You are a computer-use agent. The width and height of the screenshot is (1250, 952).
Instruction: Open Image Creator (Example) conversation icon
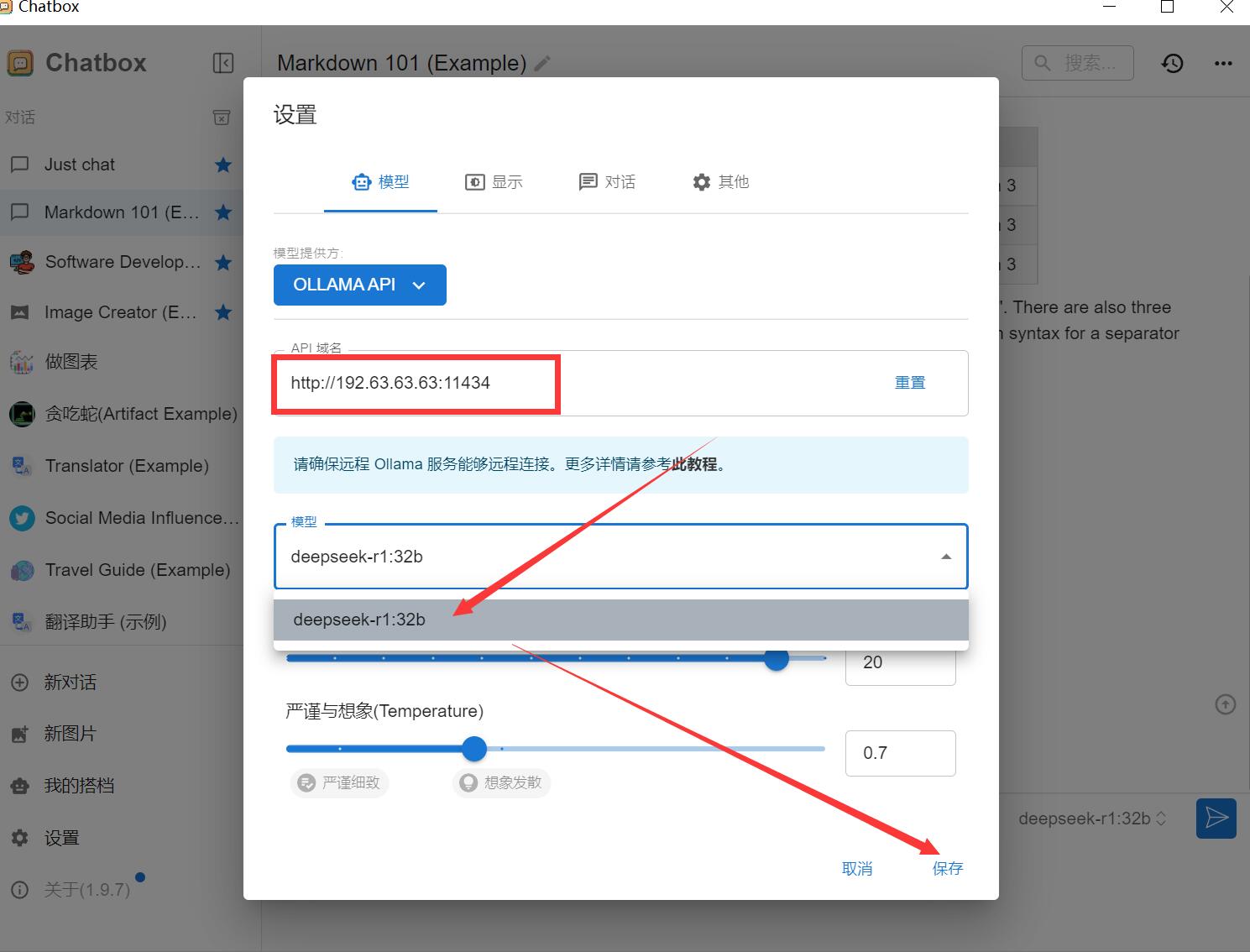(x=19, y=312)
